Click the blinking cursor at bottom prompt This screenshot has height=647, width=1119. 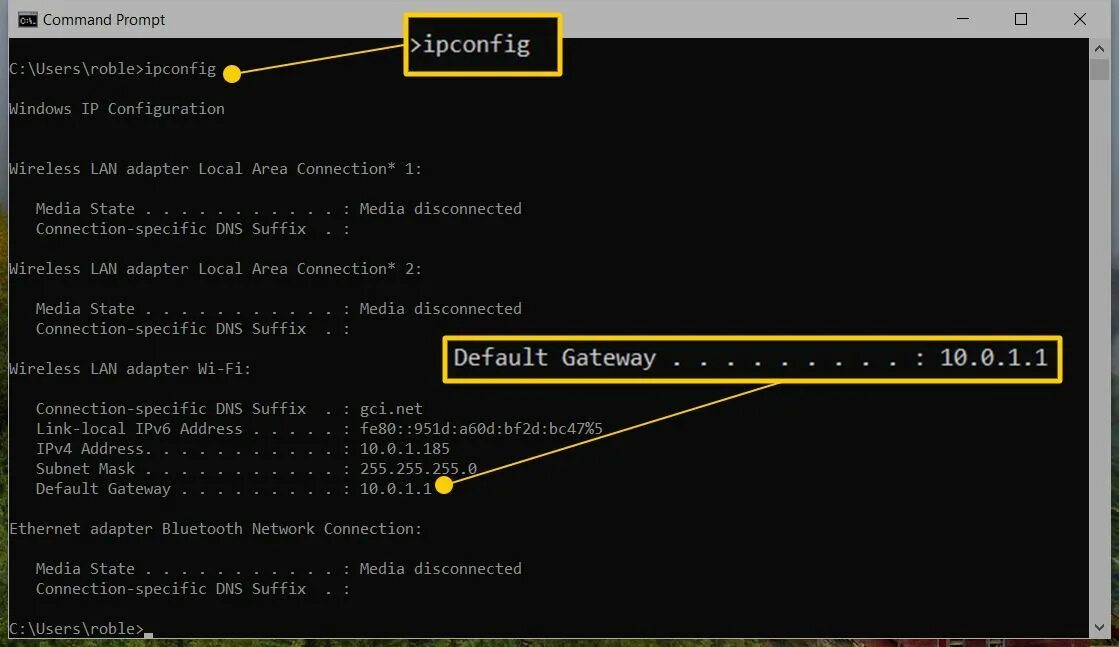(x=148, y=634)
